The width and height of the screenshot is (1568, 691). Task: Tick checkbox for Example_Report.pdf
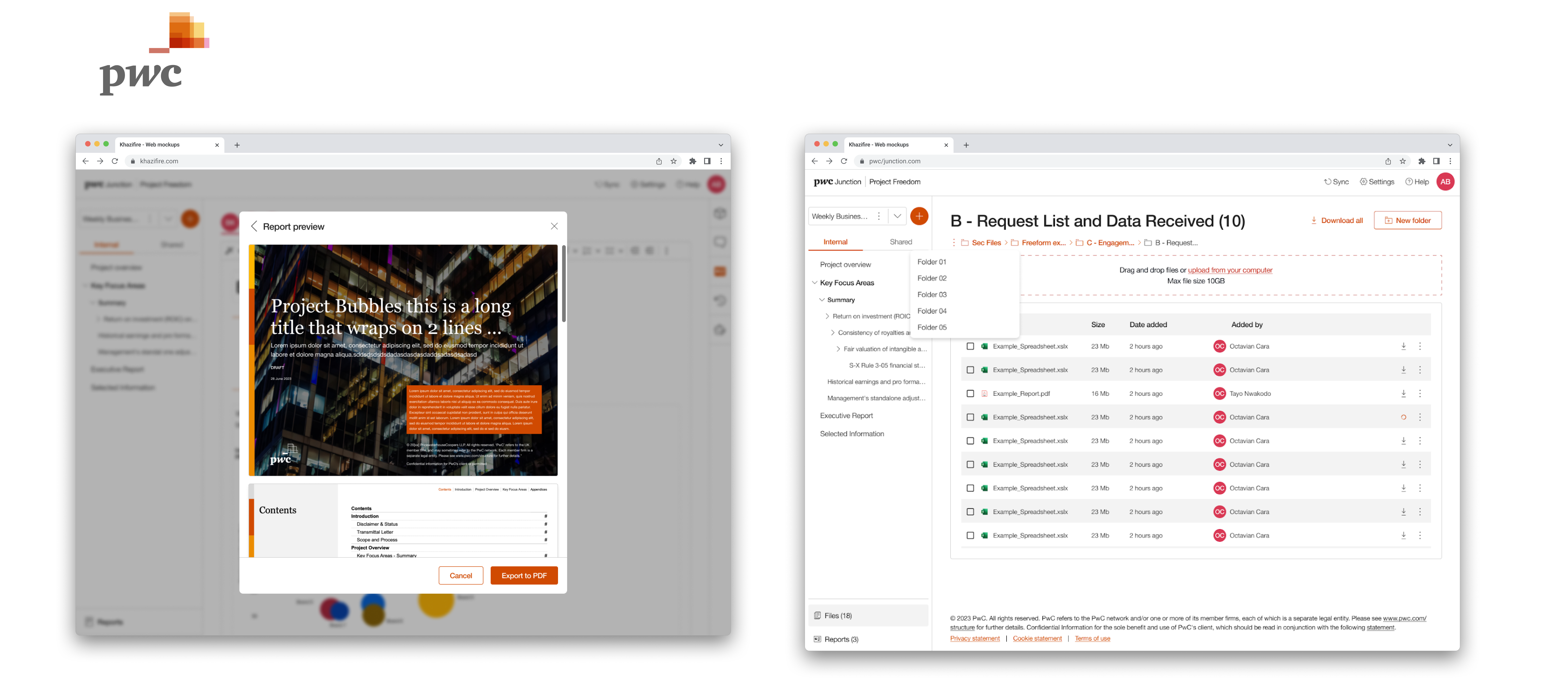[970, 393]
